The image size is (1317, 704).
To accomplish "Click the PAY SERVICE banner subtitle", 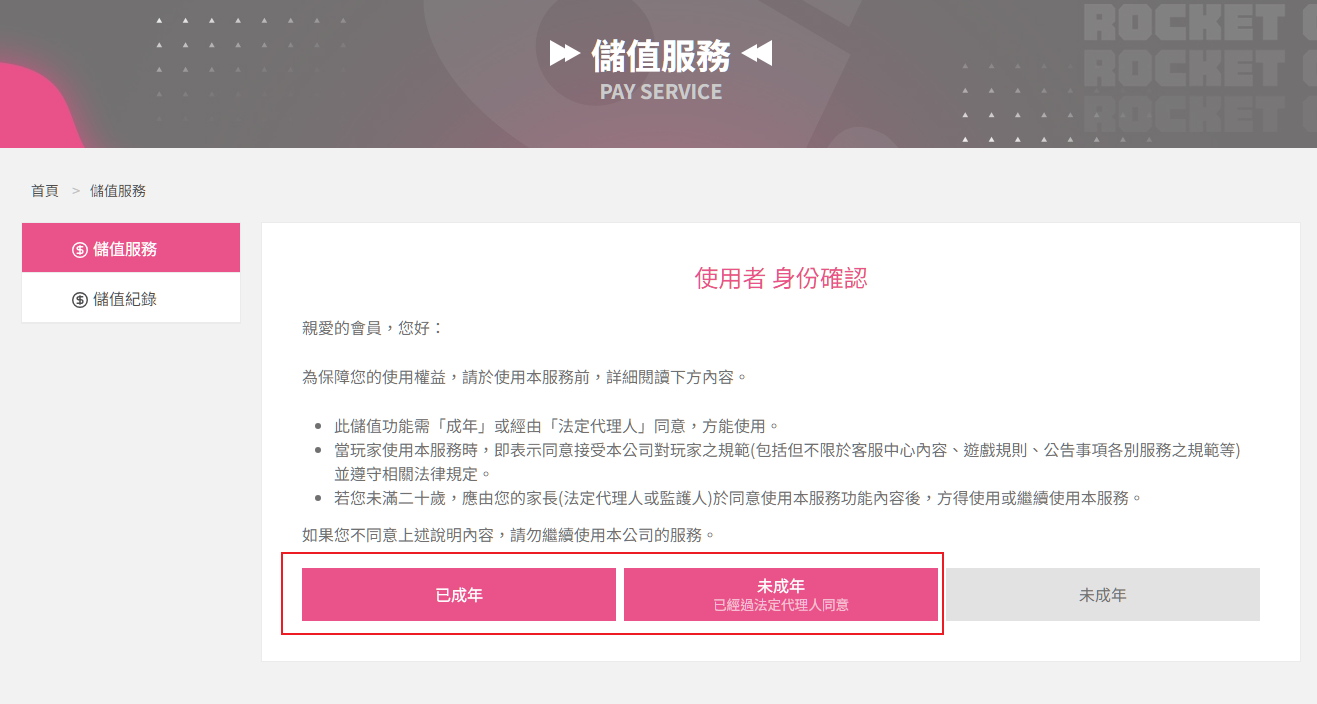I will pyautogui.click(x=661, y=92).
